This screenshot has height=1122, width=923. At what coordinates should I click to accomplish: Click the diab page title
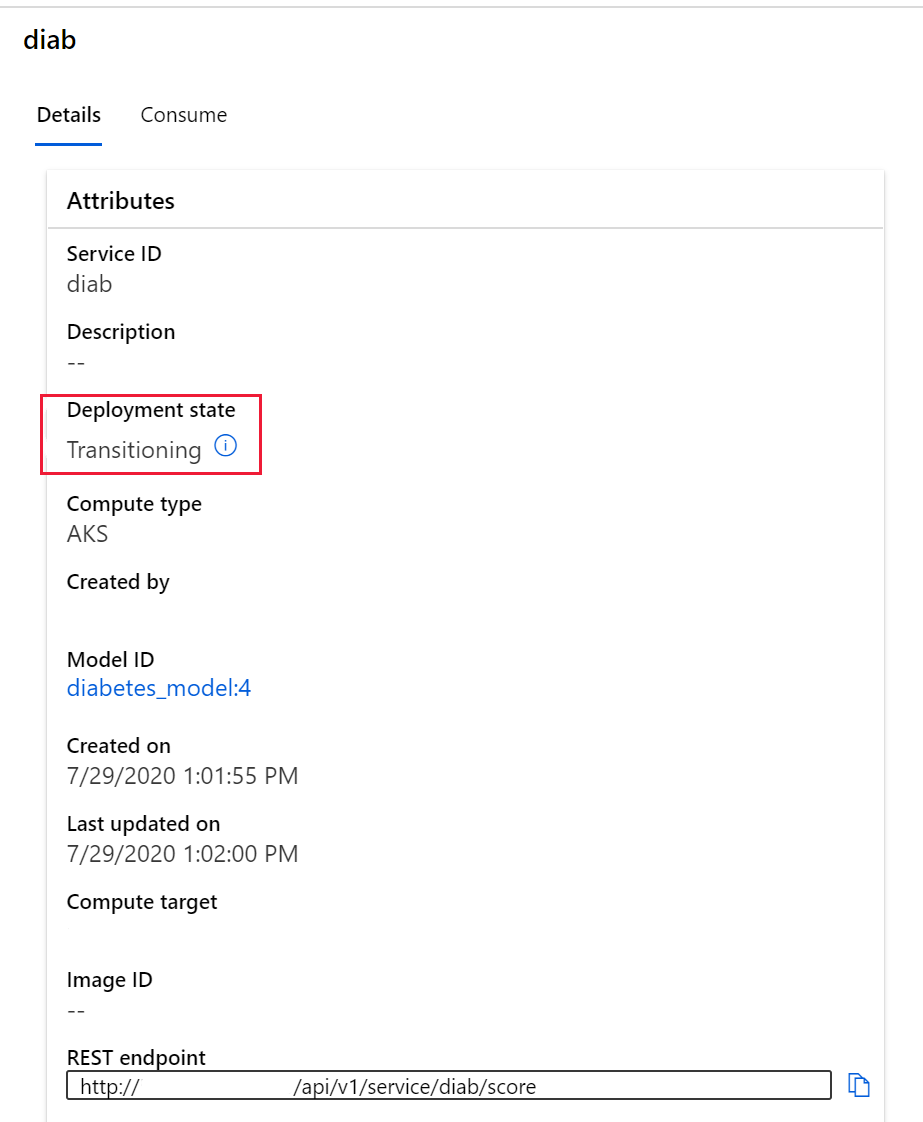click(50, 40)
